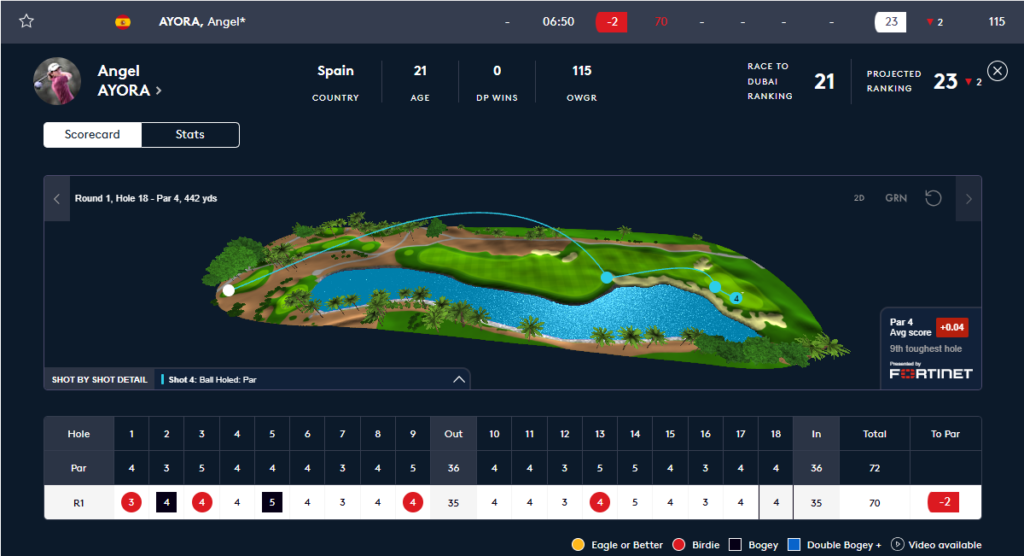Go to previous hole arrow
The width and height of the screenshot is (1024, 556).
pos(56,198)
